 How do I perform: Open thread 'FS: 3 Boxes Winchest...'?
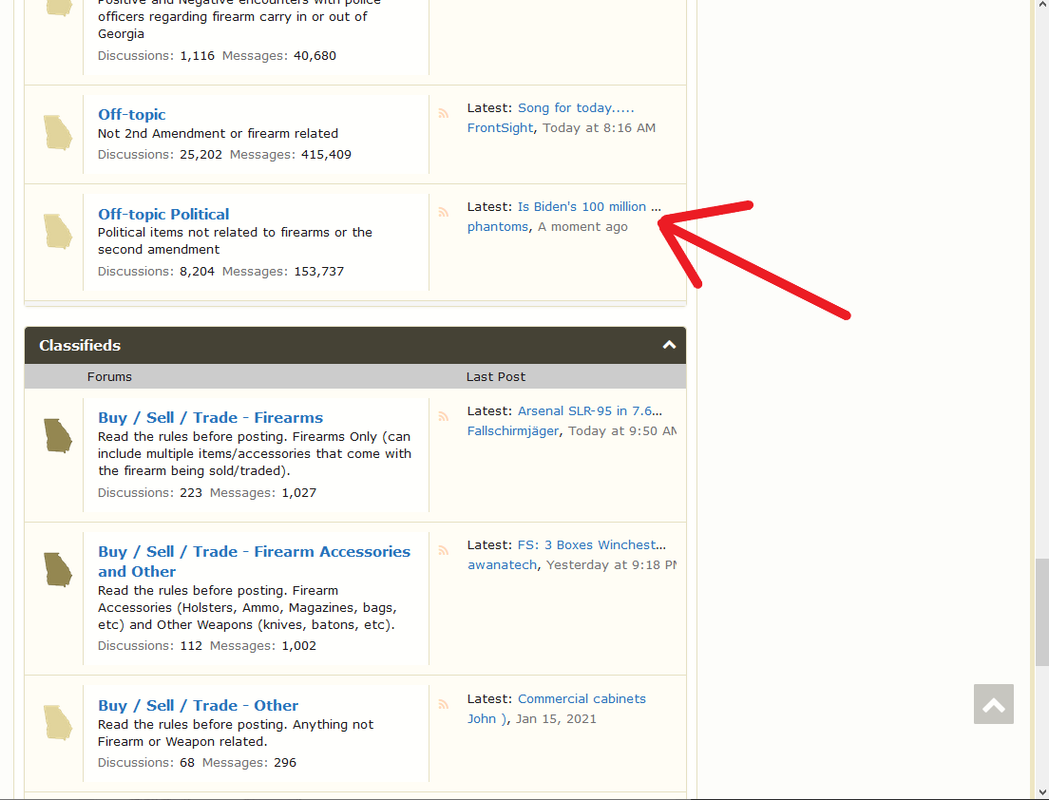592,544
